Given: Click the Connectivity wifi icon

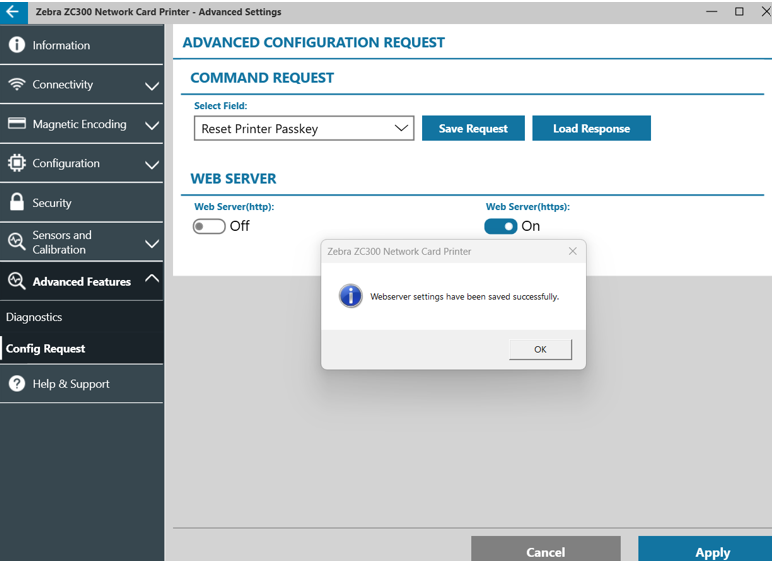Looking at the screenshot, I should [16, 85].
